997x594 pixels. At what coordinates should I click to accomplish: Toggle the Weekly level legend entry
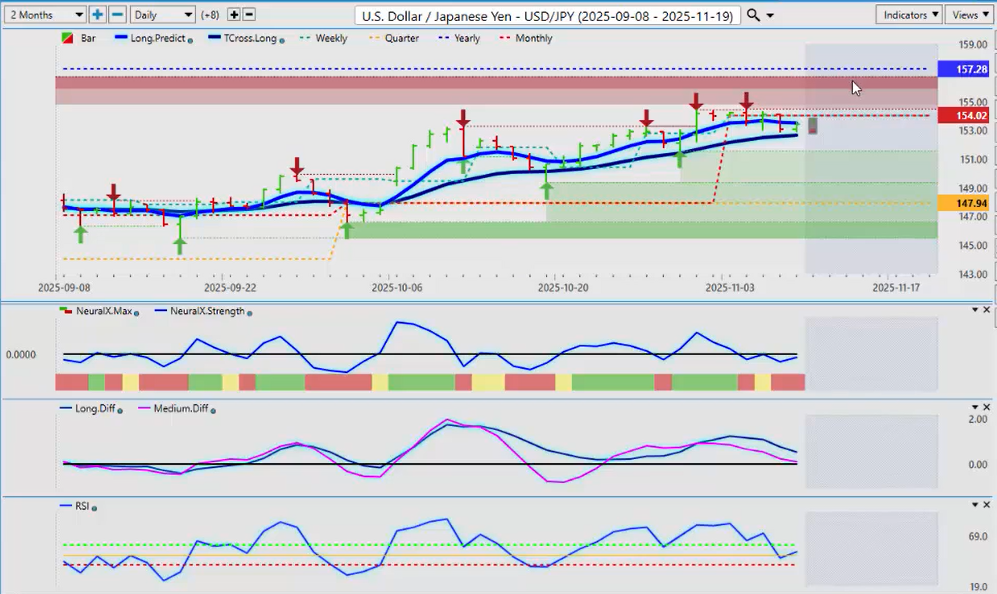(x=330, y=38)
